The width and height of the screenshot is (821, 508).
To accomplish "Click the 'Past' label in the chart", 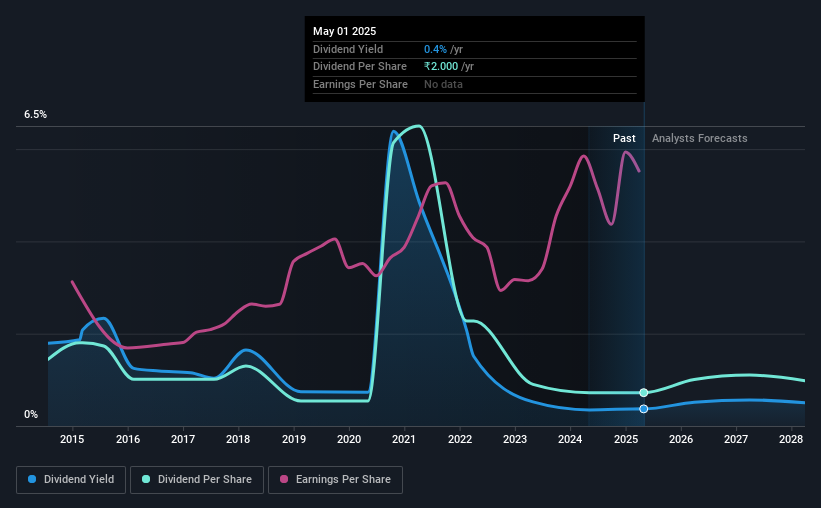I will [624, 138].
